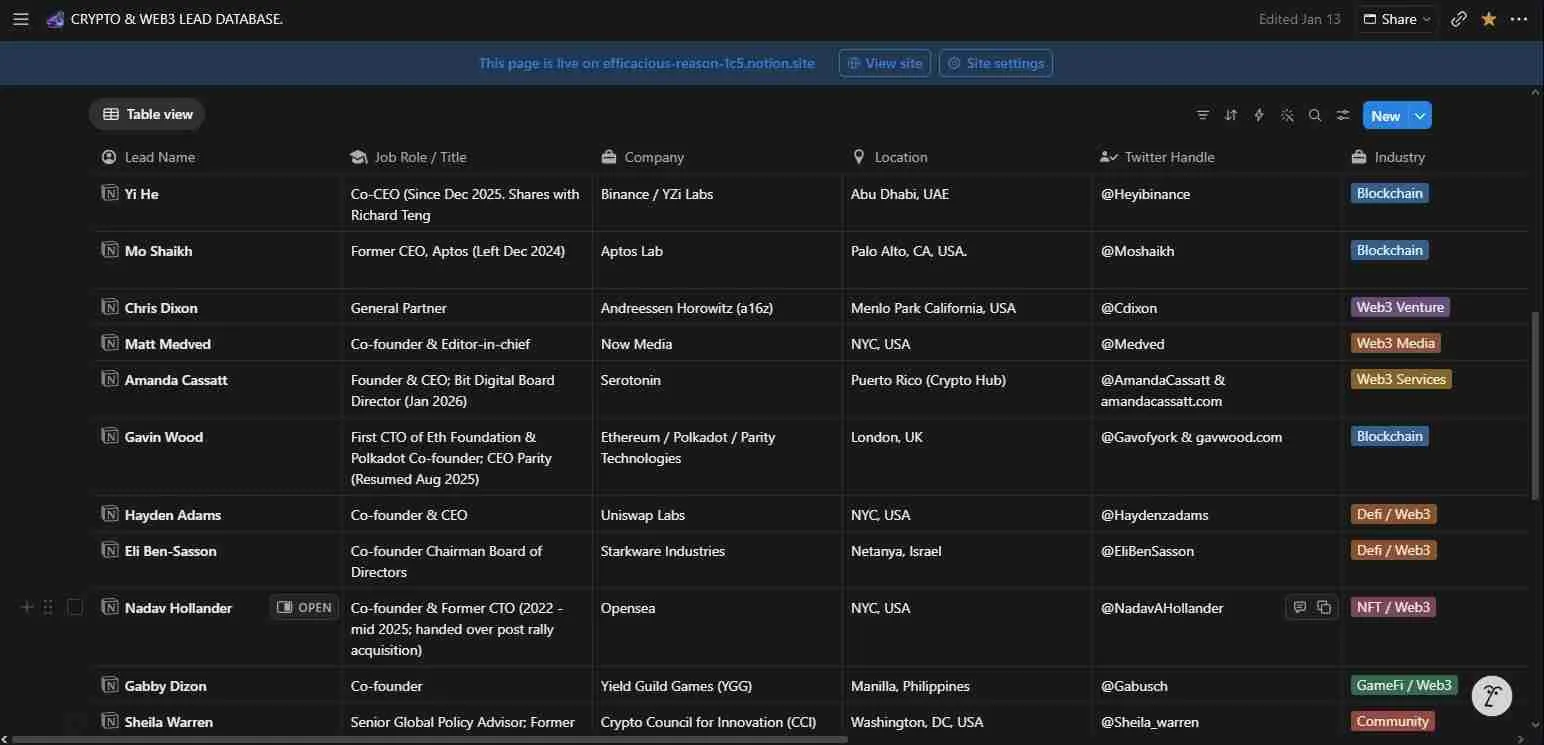The width and height of the screenshot is (1544, 745).
Task: Click the View site button
Action: click(885, 63)
